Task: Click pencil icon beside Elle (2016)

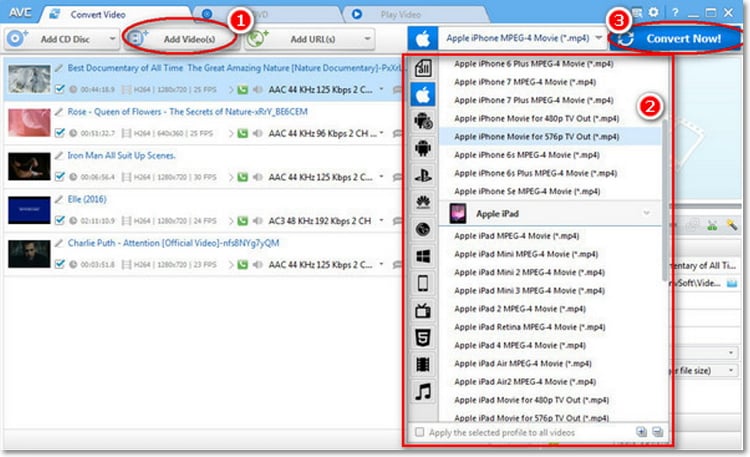Action: click(x=59, y=199)
